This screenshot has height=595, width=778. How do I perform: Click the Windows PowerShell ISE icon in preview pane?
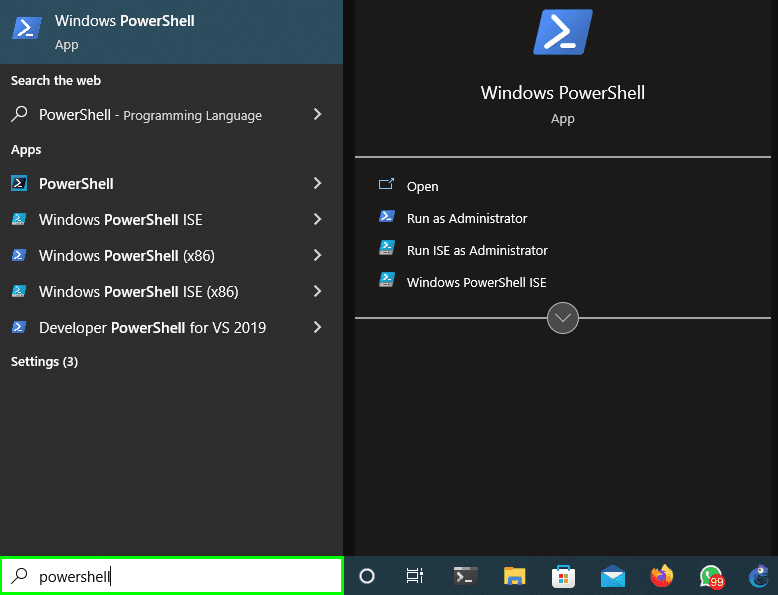tap(387, 280)
